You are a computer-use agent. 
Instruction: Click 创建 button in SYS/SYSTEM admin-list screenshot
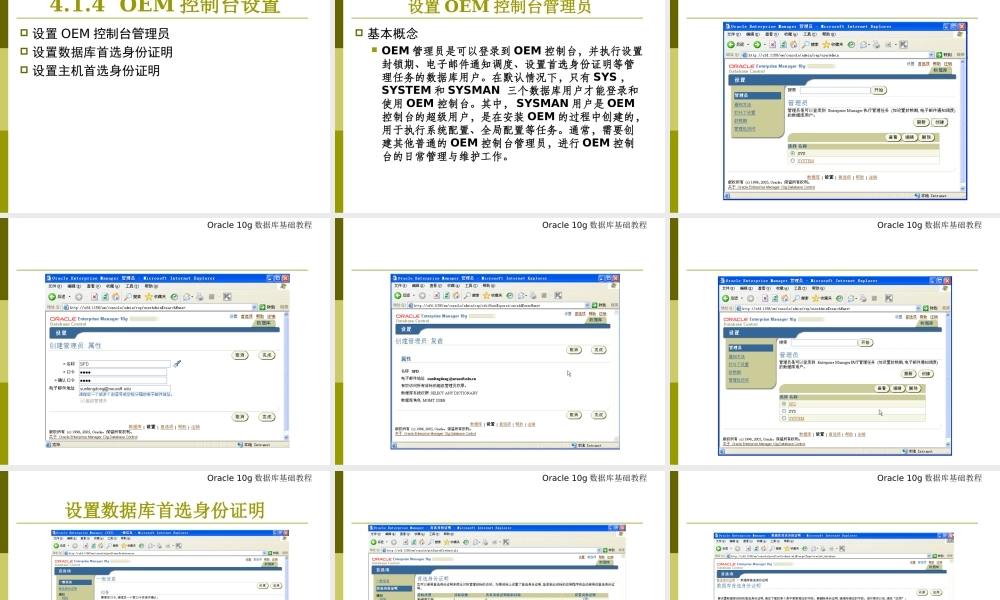[939, 122]
